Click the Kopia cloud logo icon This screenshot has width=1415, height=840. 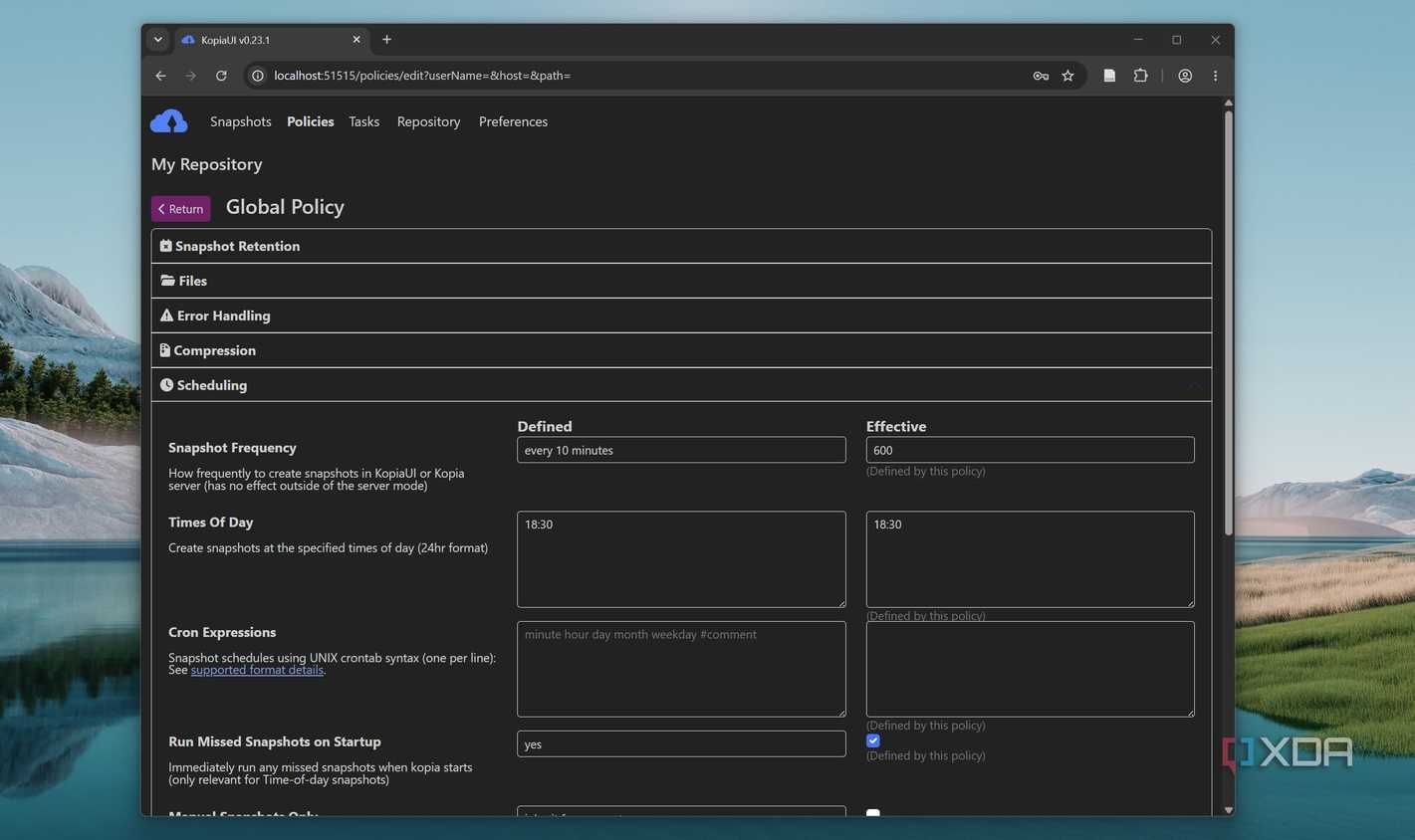[168, 121]
